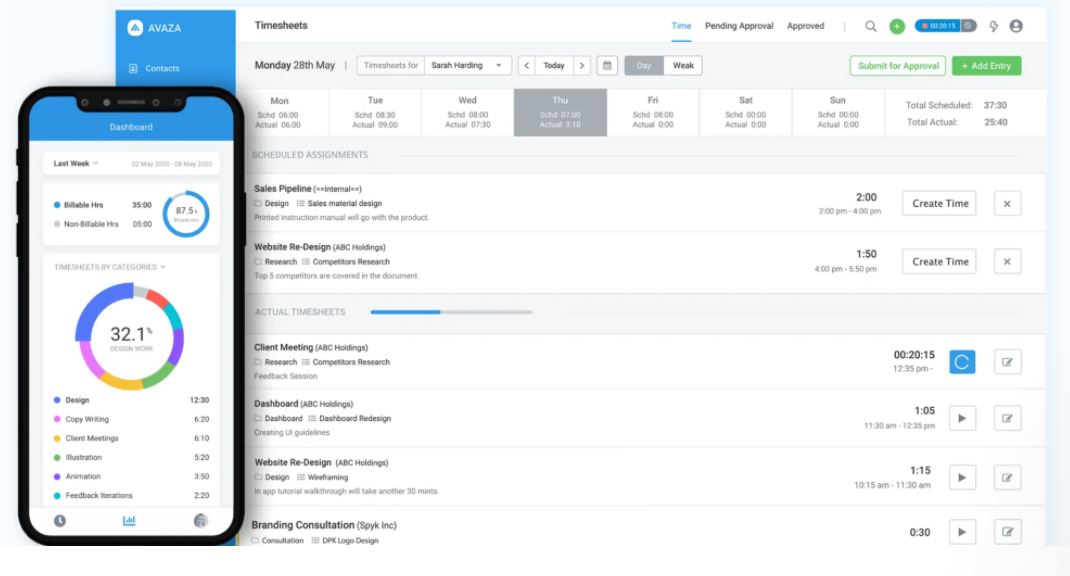Open the Approved tab
The height and width of the screenshot is (576, 1070).
coord(805,26)
